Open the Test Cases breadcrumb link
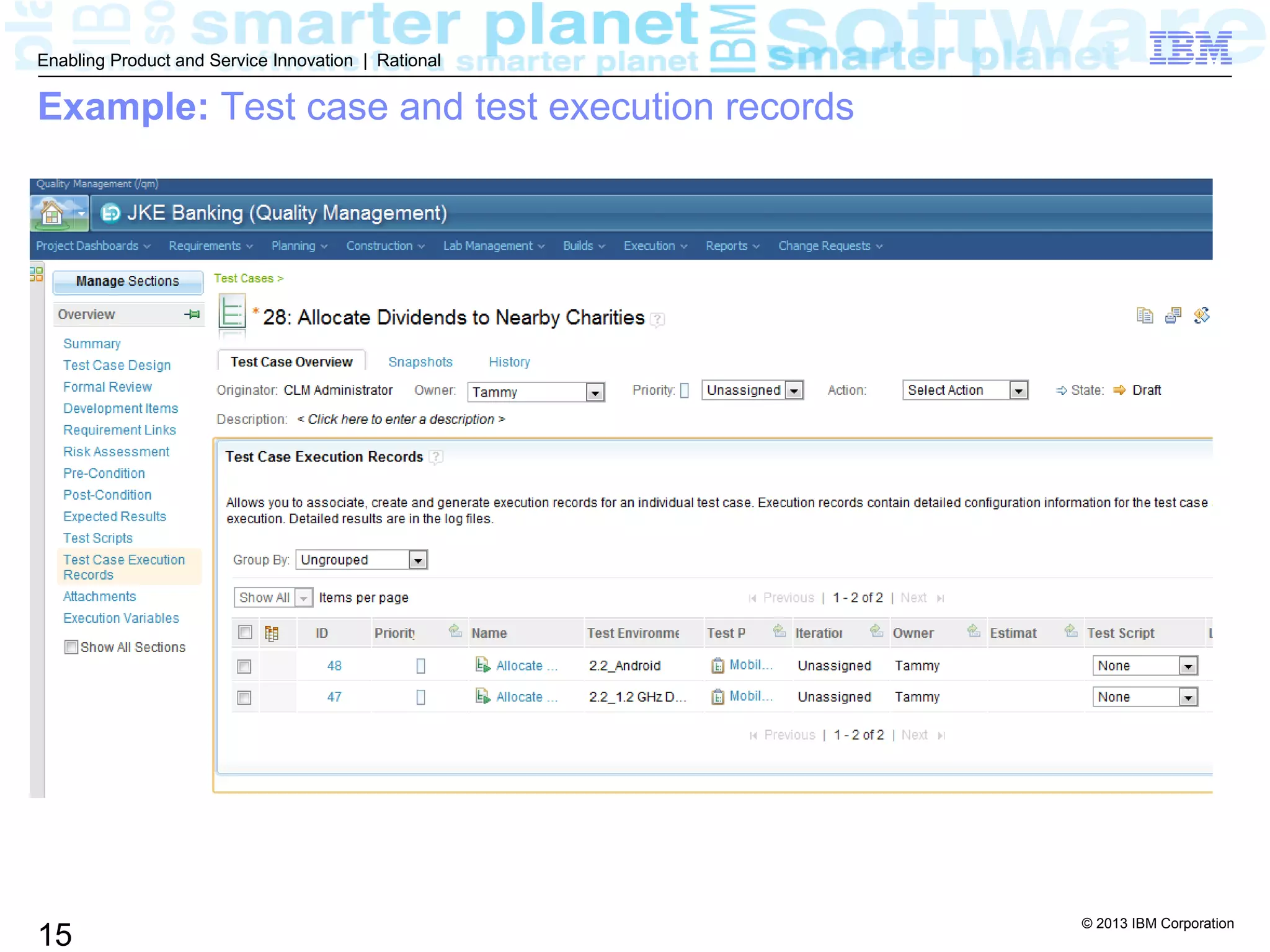Viewport: 1270px width, 952px height. click(244, 279)
